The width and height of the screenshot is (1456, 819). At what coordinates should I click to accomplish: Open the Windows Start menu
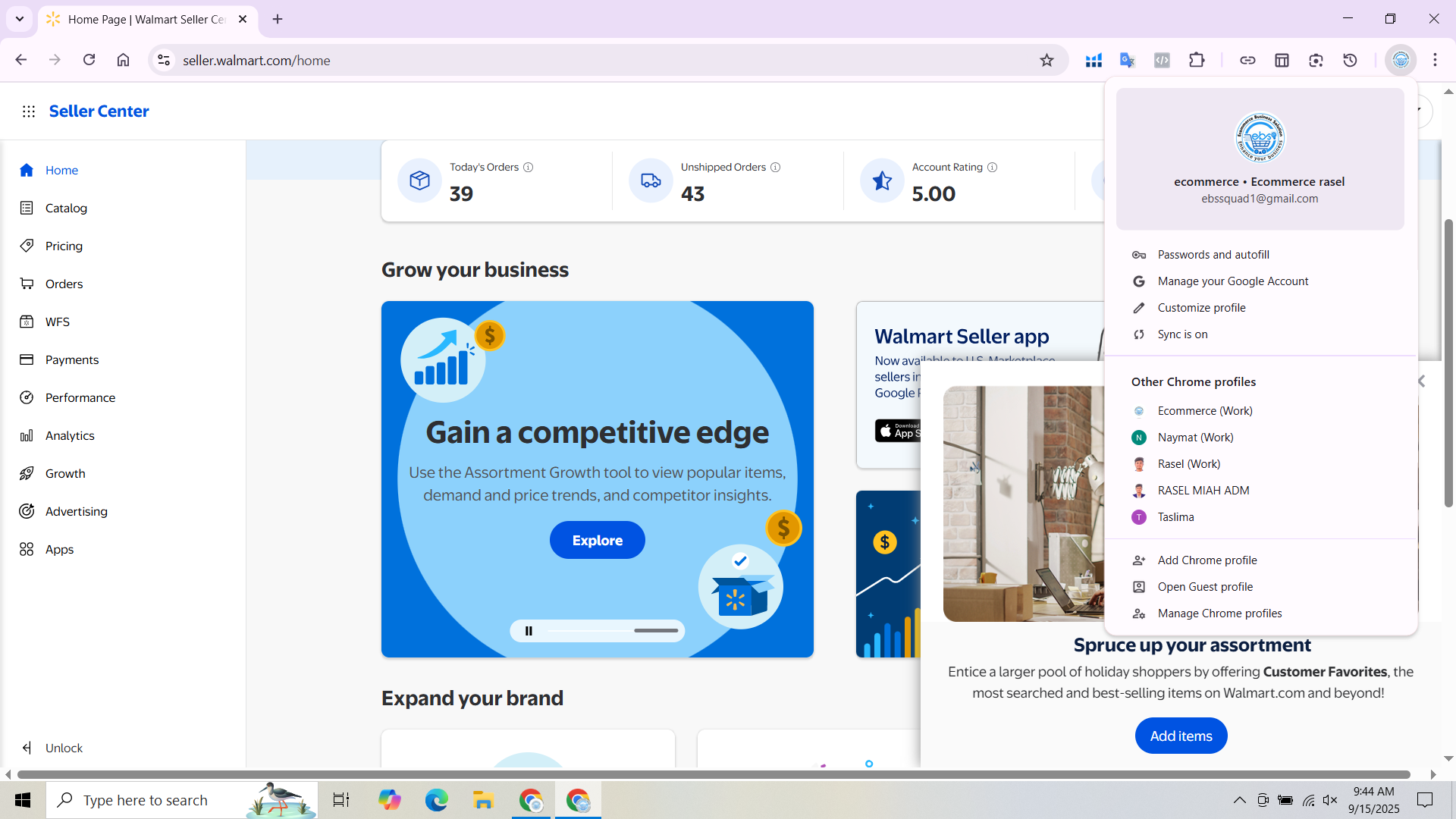click(x=23, y=800)
